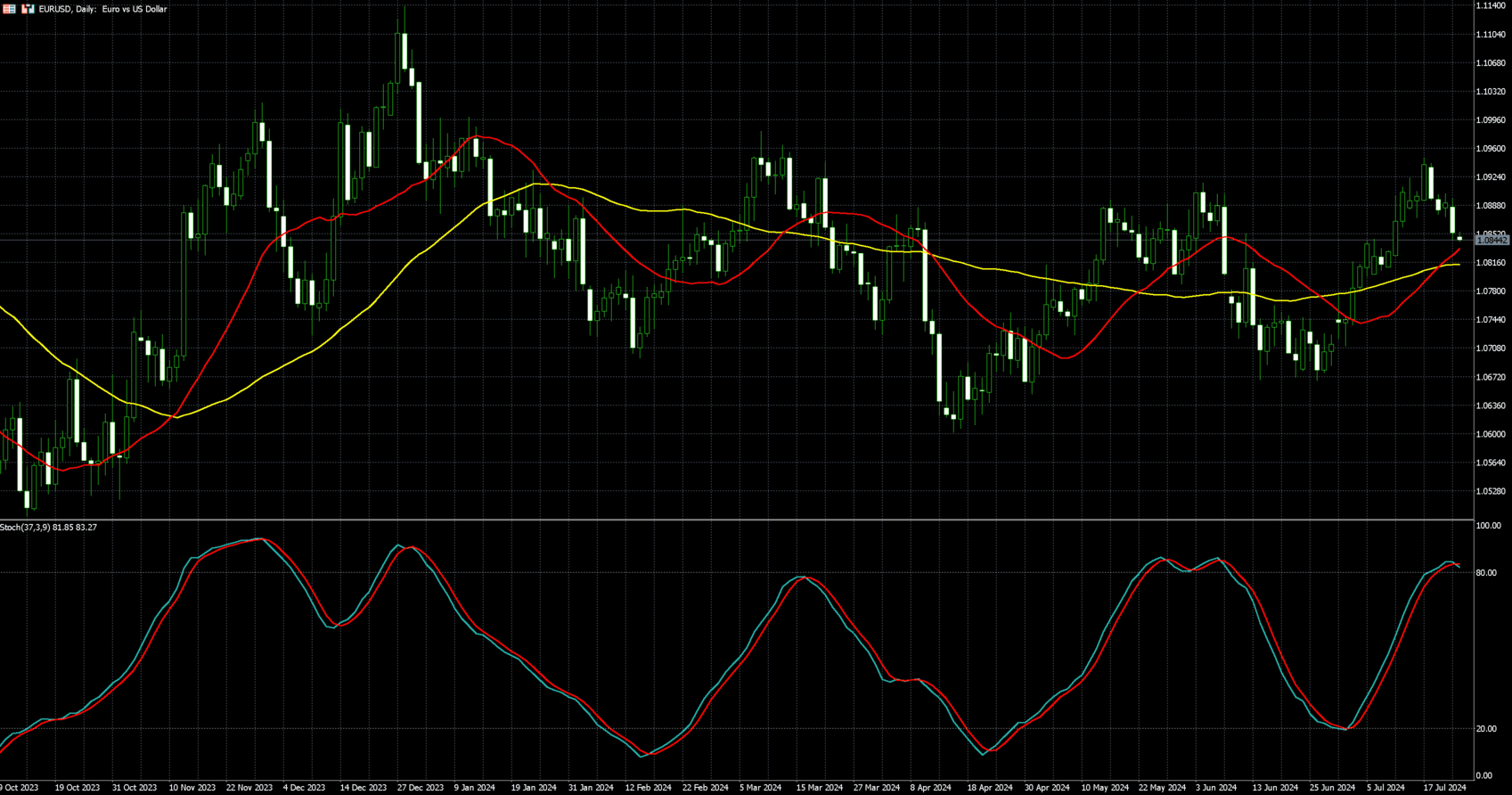1512x795 pixels.
Task: Click the 1.05280 label on price axis
Action: click(1491, 491)
